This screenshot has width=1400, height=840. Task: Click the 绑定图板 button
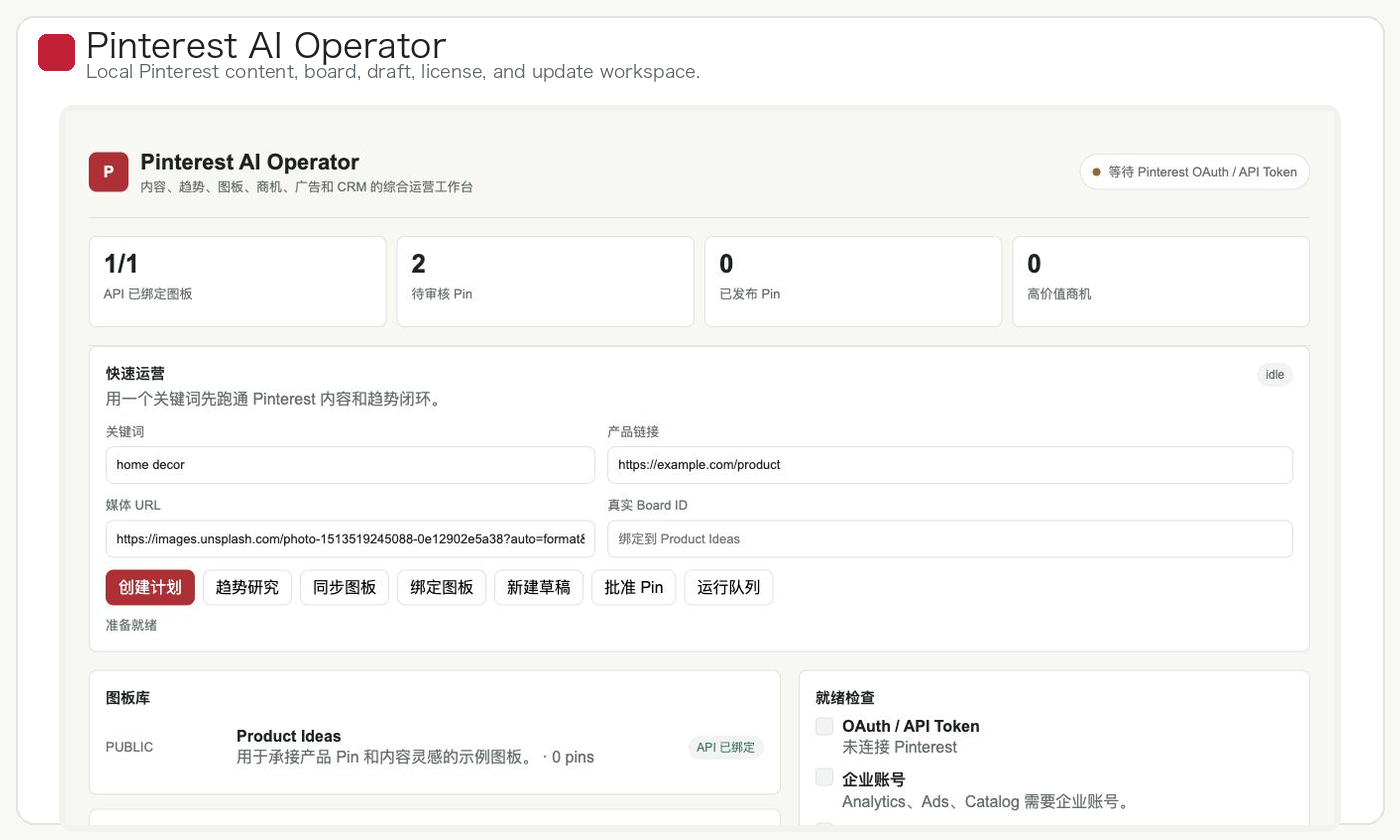click(441, 587)
